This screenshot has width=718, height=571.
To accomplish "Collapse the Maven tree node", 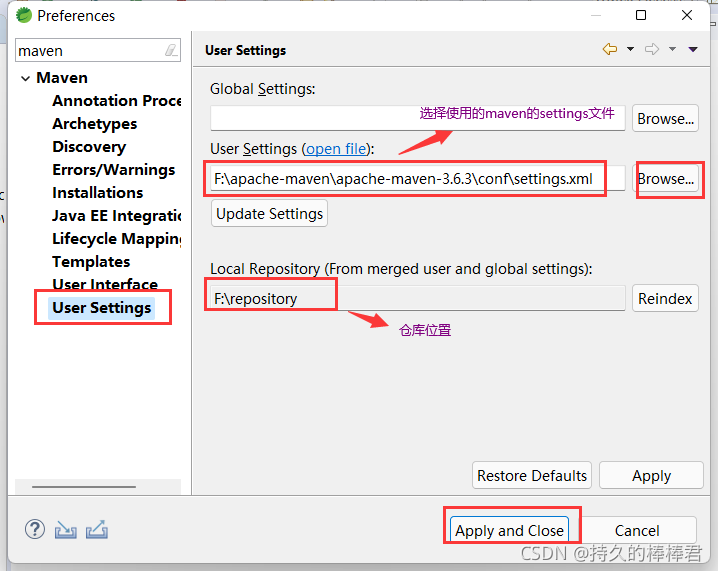I will pos(26,79).
